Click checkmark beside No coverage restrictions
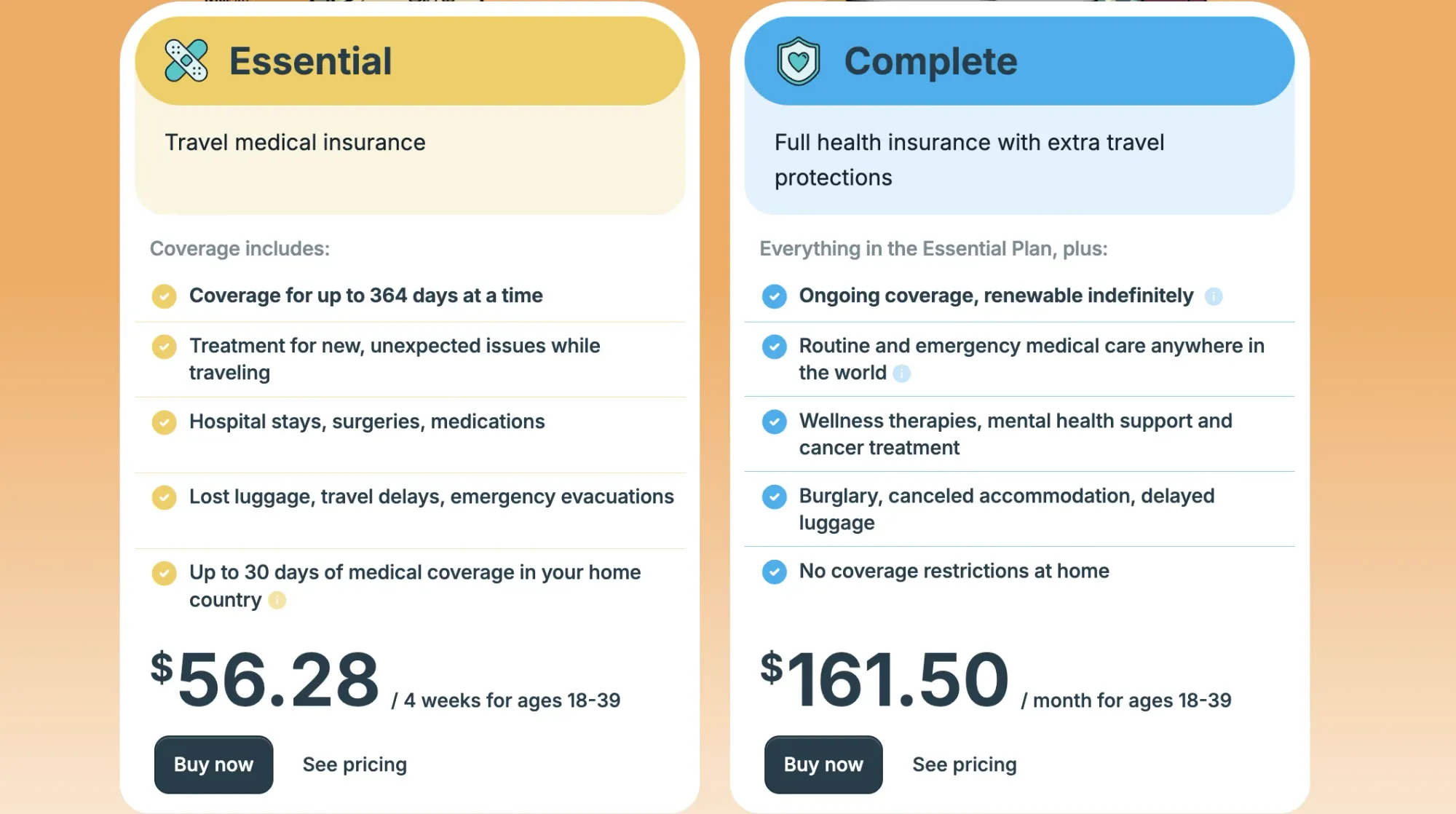 tap(774, 572)
